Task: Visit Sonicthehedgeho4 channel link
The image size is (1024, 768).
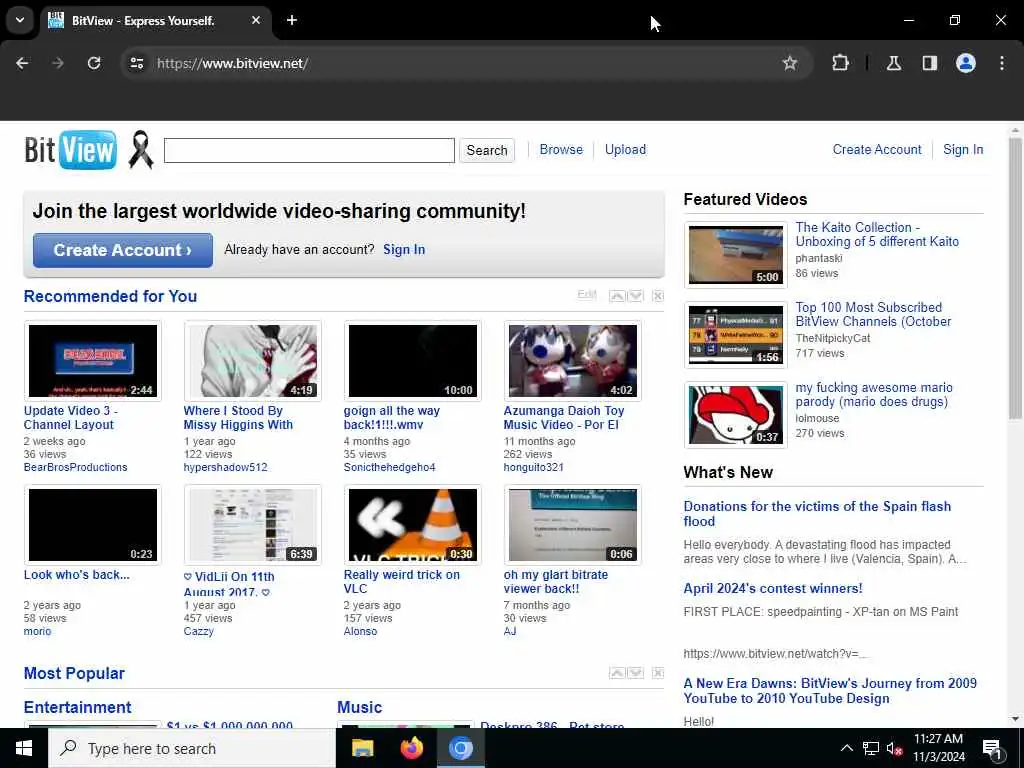Action: (x=389, y=467)
